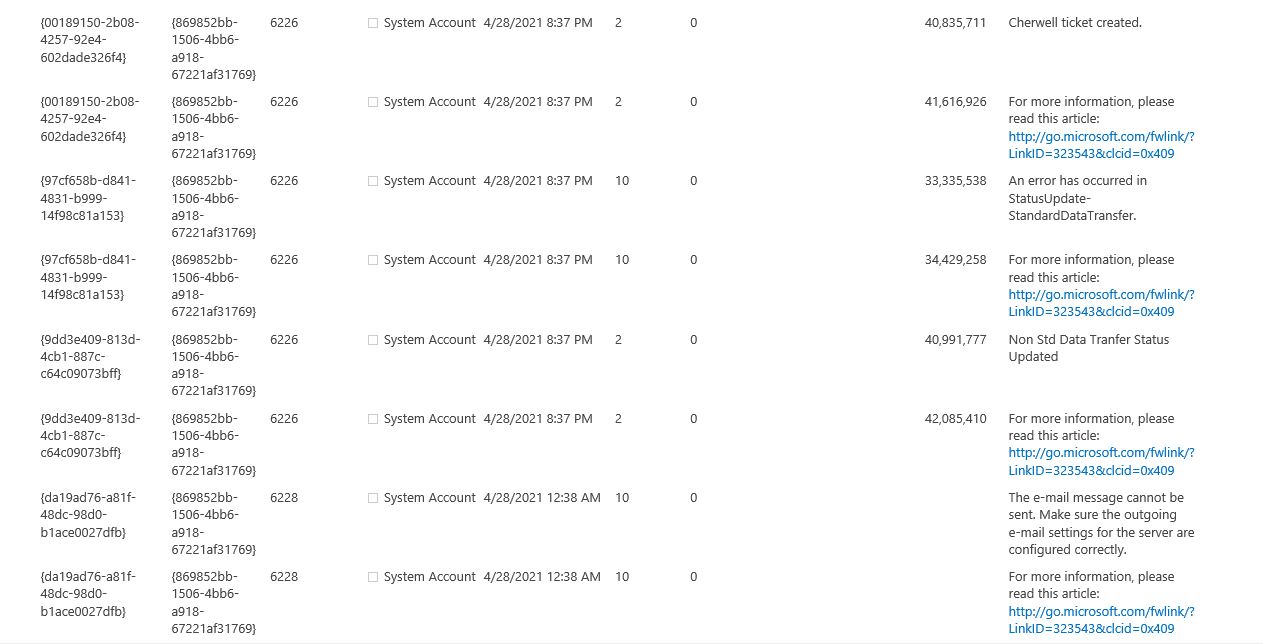
Task: Click System Account name in Cherwell ticket row
Action: coord(430,22)
